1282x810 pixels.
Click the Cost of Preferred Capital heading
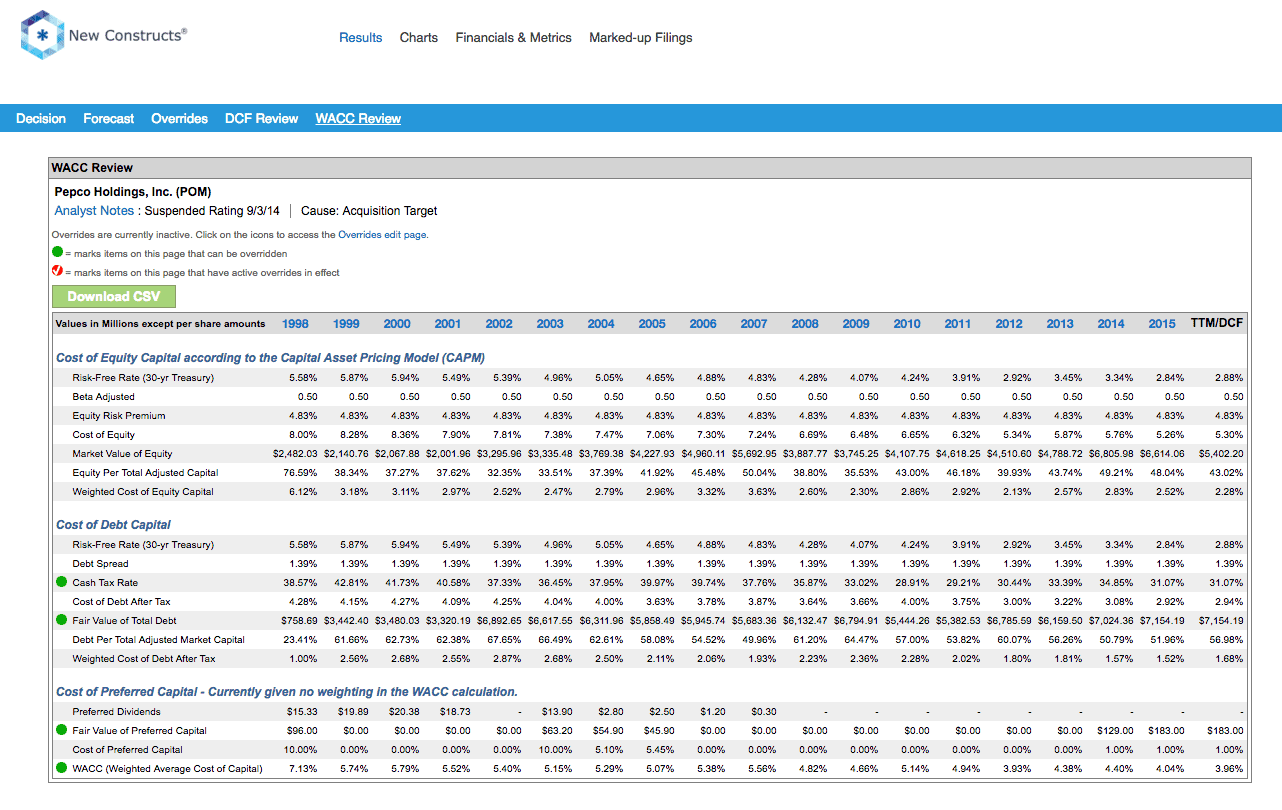coord(287,691)
